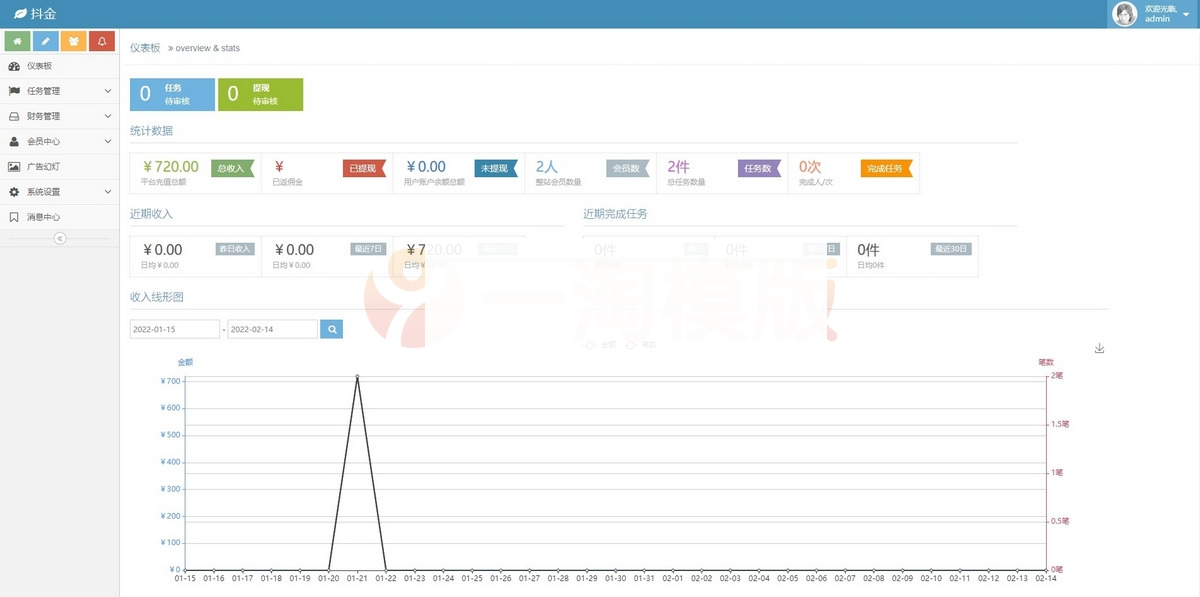The image size is (1200, 597).
Task: Click the orange members shortcut button
Action: coord(73,41)
